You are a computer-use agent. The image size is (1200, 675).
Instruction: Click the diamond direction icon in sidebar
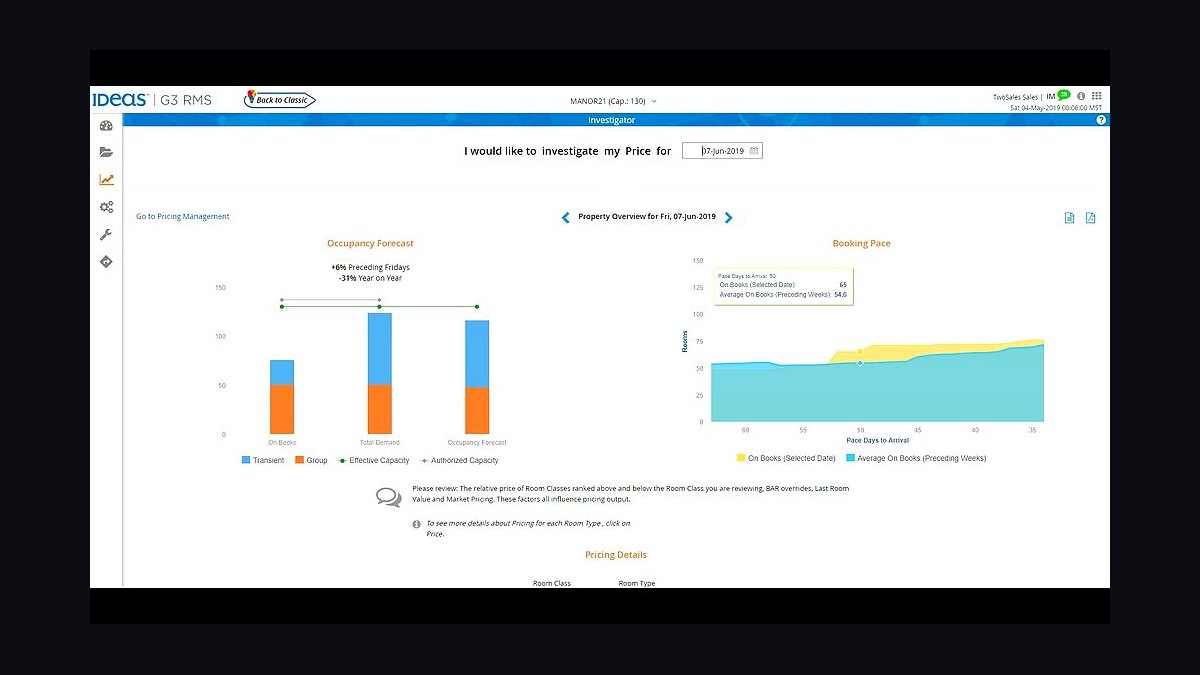click(x=106, y=262)
